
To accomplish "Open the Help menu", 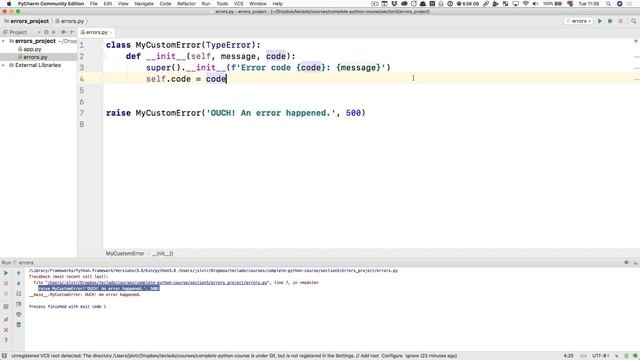I will click(278, 4).
